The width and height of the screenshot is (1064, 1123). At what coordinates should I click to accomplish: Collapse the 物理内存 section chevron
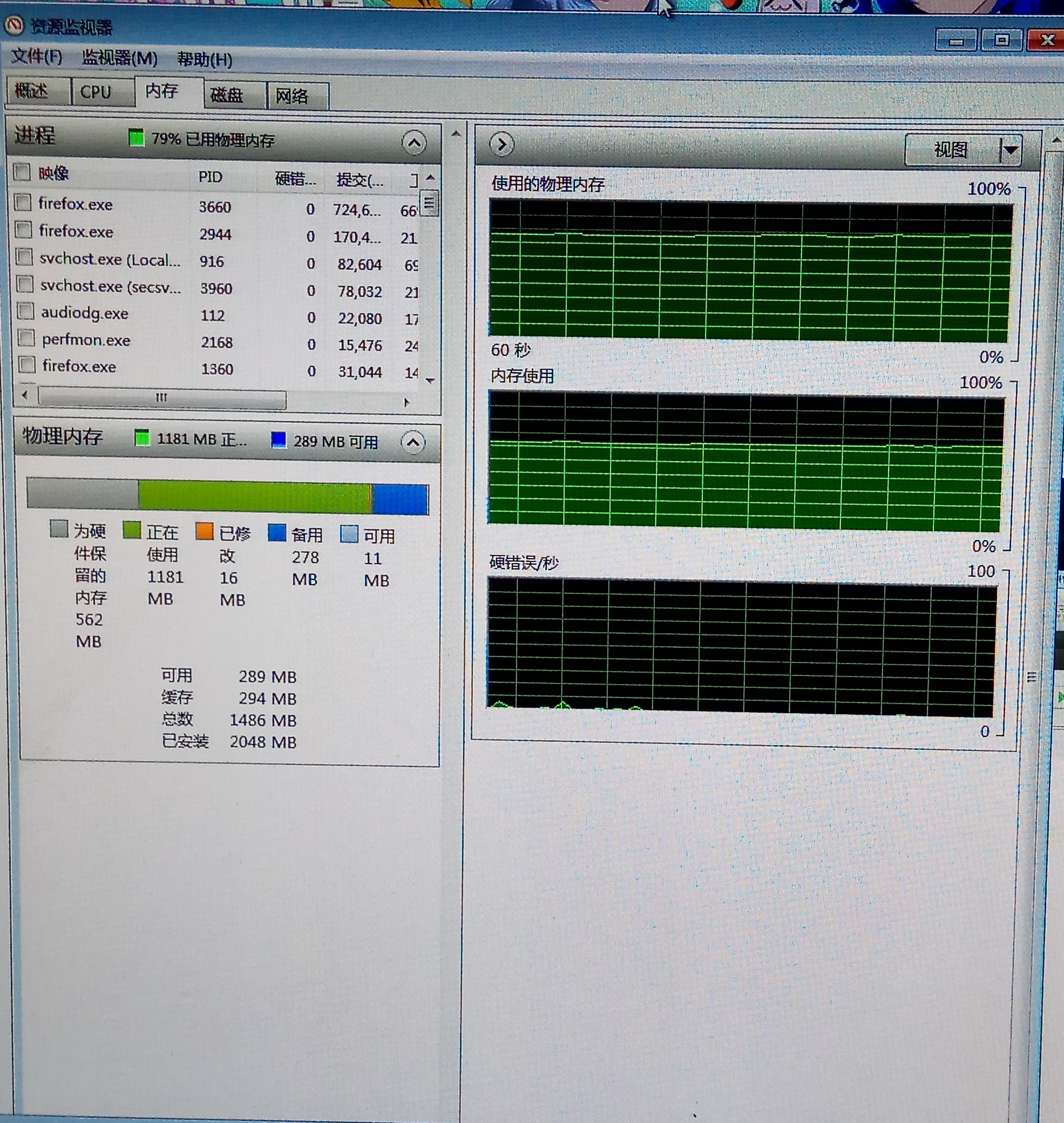[412, 442]
